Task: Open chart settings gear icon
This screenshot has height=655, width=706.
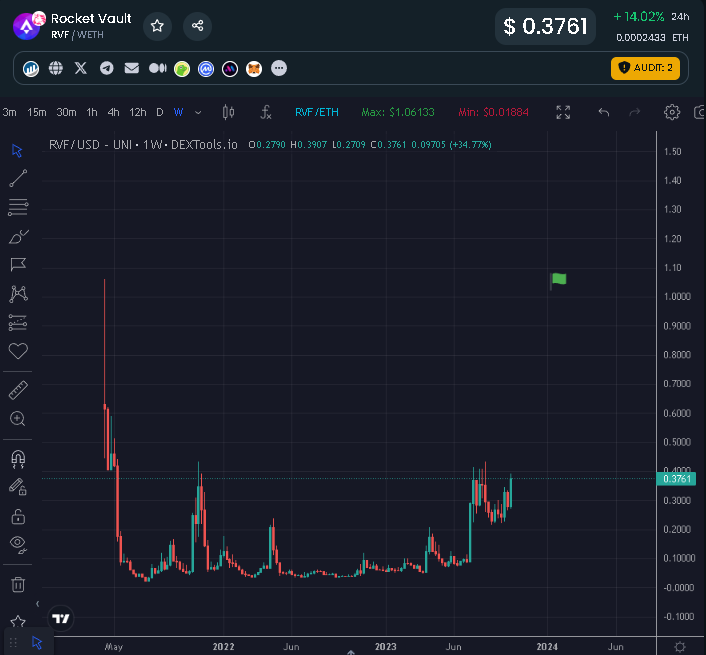Action: tap(672, 112)
